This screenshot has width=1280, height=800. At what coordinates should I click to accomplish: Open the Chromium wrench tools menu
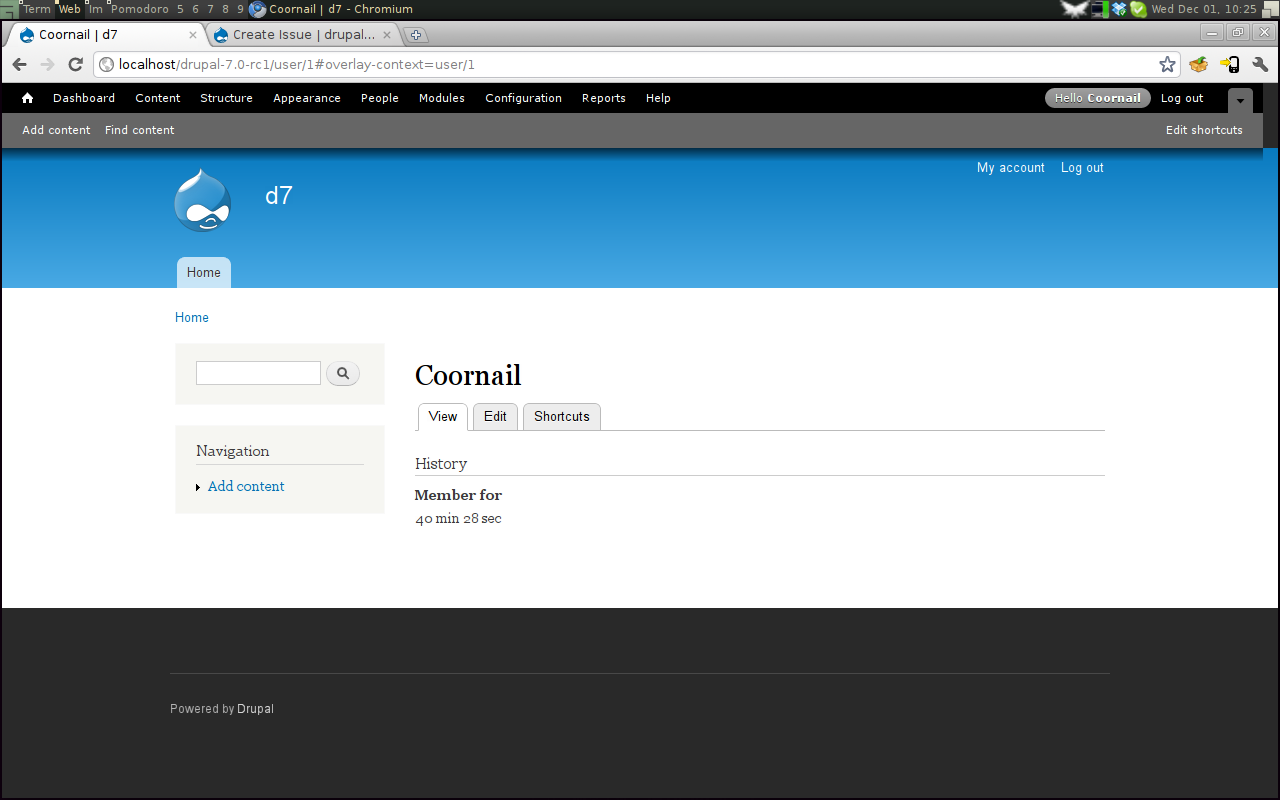point(1260,63)
